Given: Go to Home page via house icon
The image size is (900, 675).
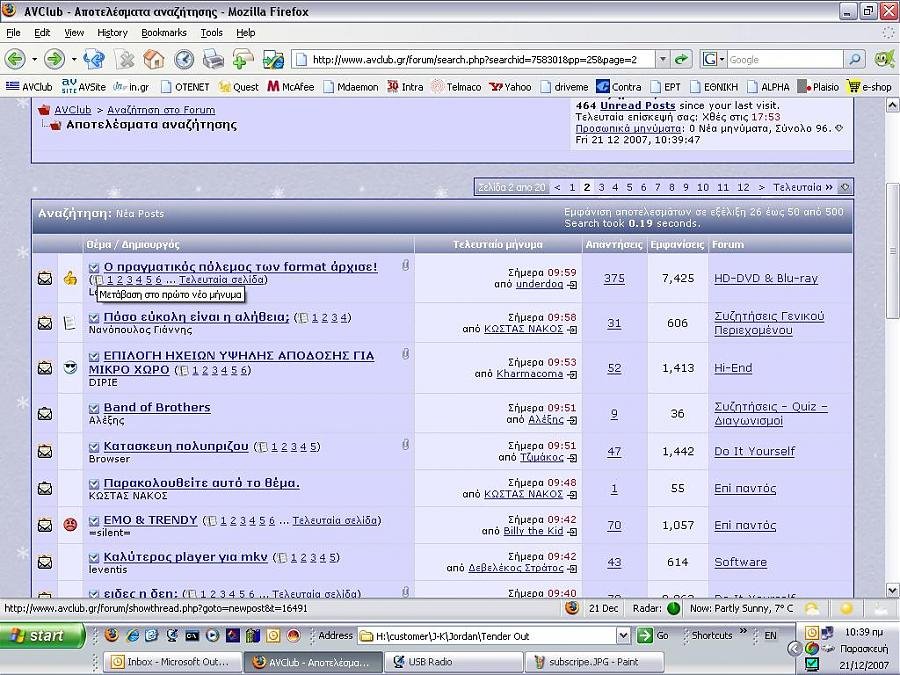Looking at the screenshot, I should [x=154, y=59].
